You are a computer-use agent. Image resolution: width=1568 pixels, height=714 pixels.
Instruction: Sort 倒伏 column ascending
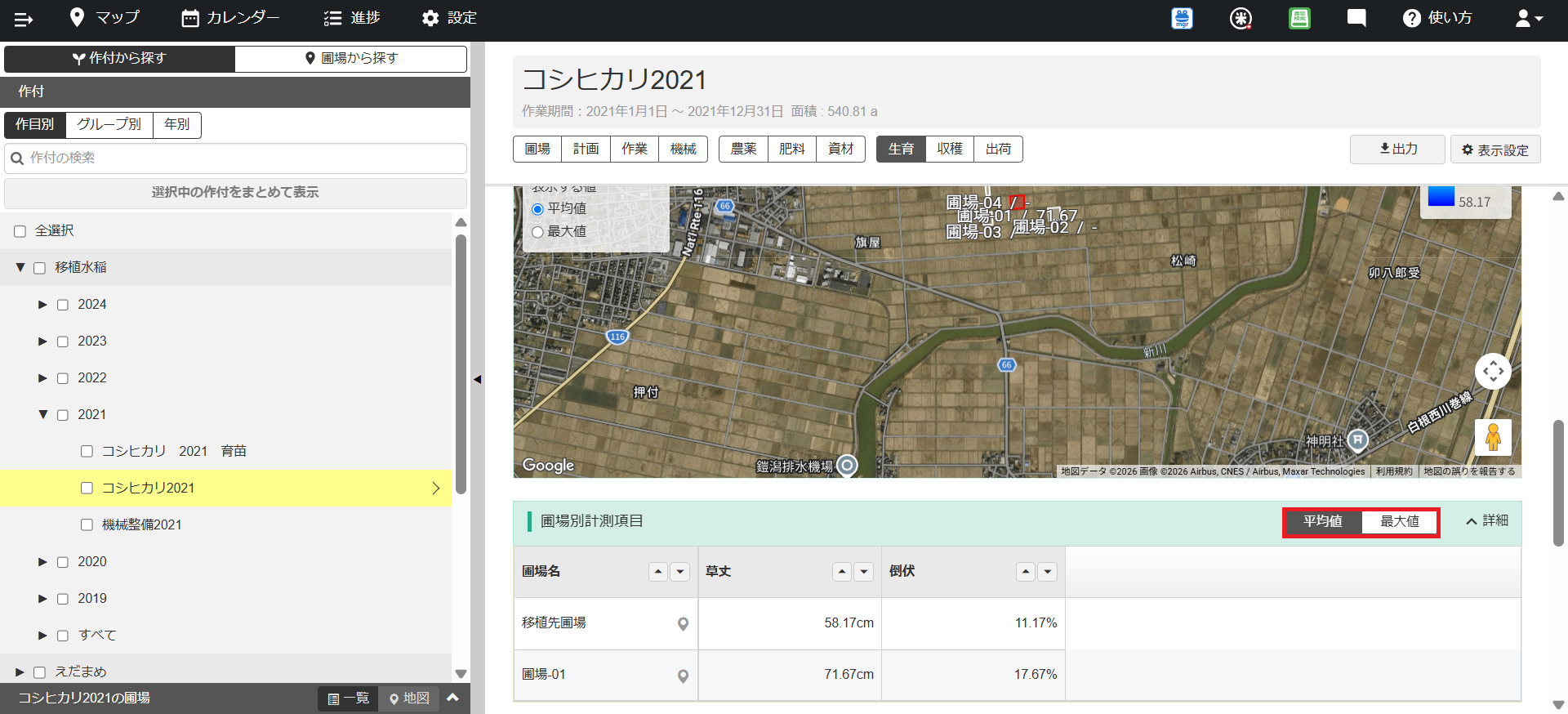click(x=1026, y=572)
